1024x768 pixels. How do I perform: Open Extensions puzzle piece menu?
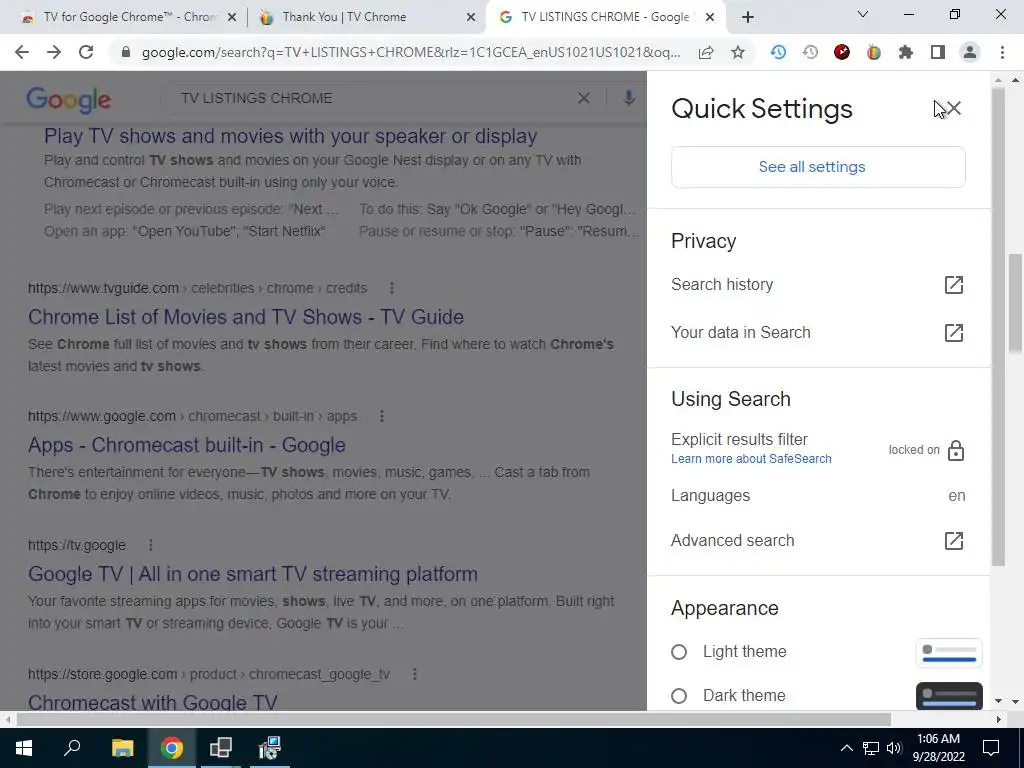click(x=906, y=52)
